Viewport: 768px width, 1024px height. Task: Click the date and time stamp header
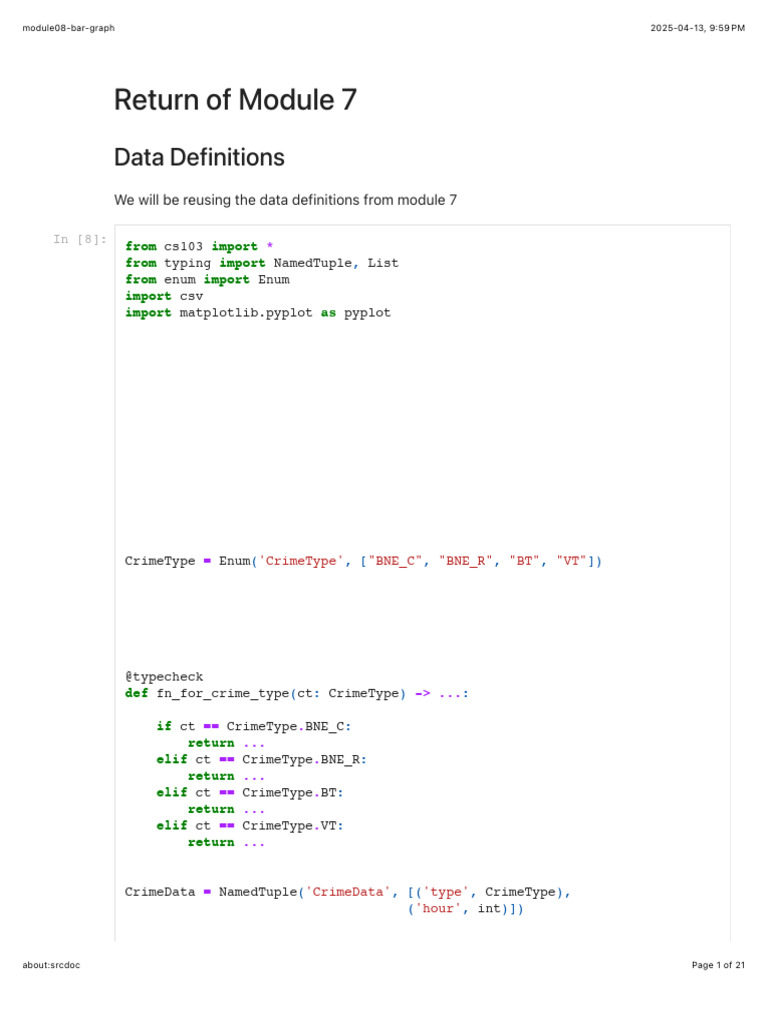[697, 28]
